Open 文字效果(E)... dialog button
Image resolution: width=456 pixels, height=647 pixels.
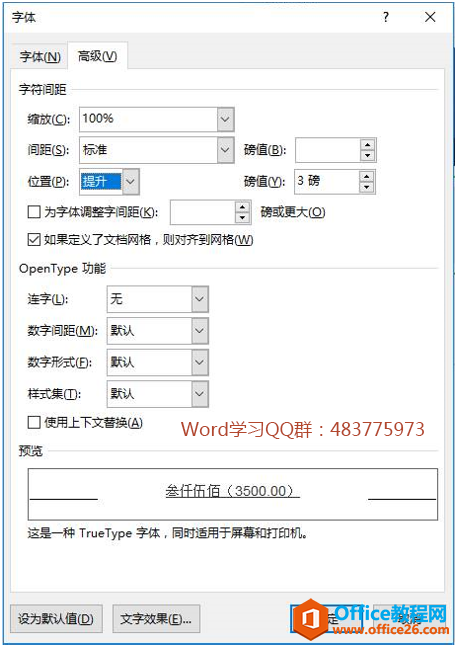156,619
